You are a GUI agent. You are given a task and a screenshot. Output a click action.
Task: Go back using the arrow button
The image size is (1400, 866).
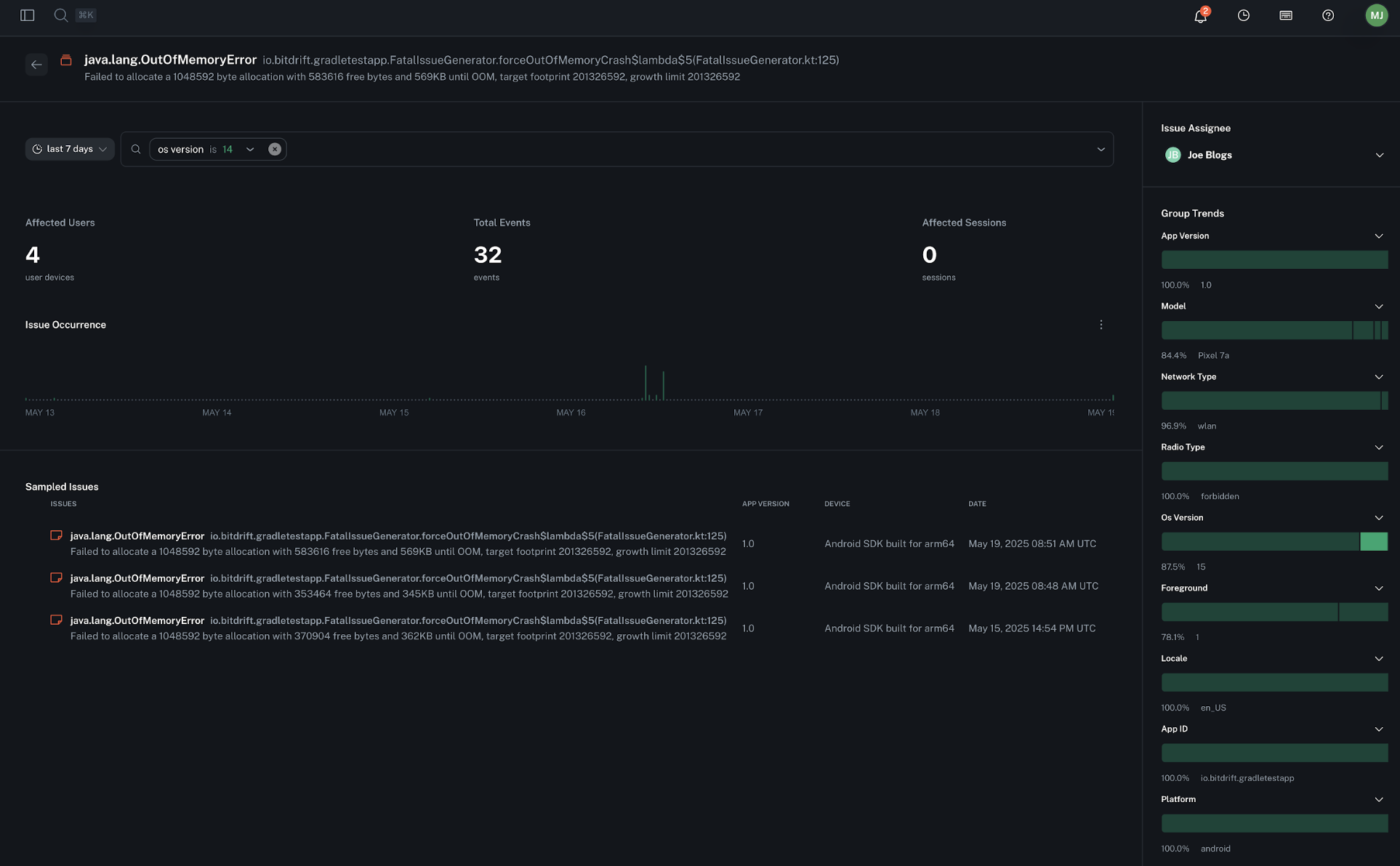[36, 65]
